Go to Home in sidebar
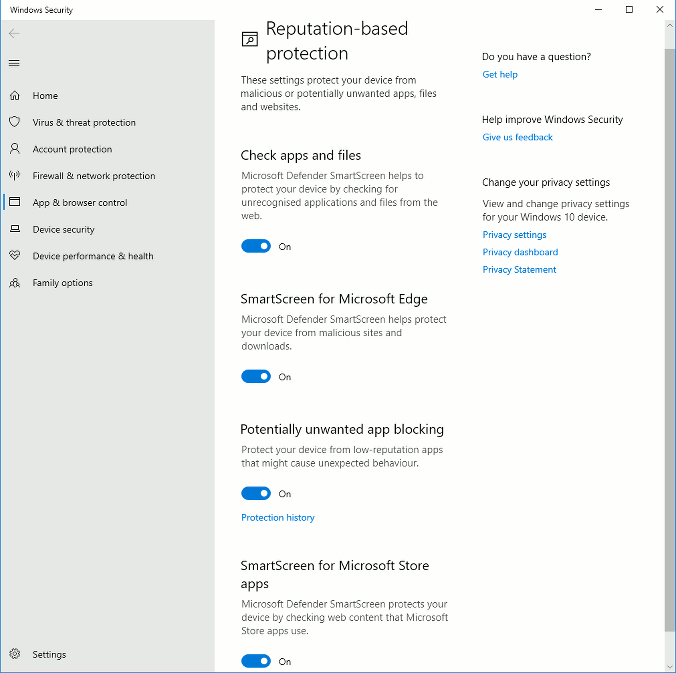Screen dimensions: 676x673 (108, 95)
